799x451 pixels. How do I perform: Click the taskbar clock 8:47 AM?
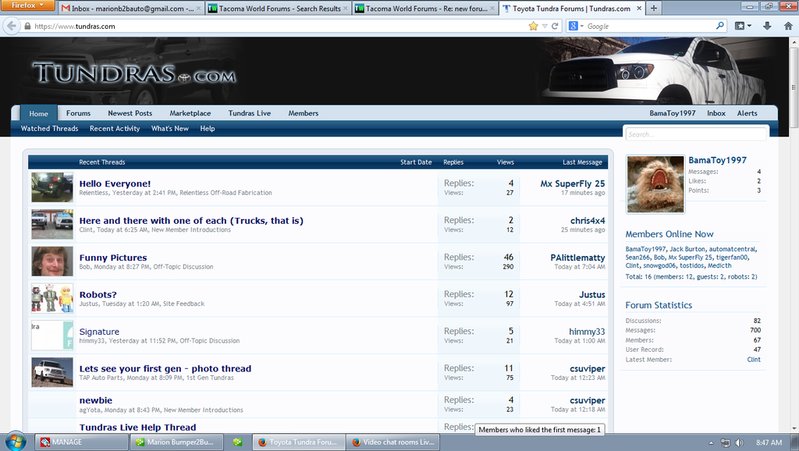[769, 442]
